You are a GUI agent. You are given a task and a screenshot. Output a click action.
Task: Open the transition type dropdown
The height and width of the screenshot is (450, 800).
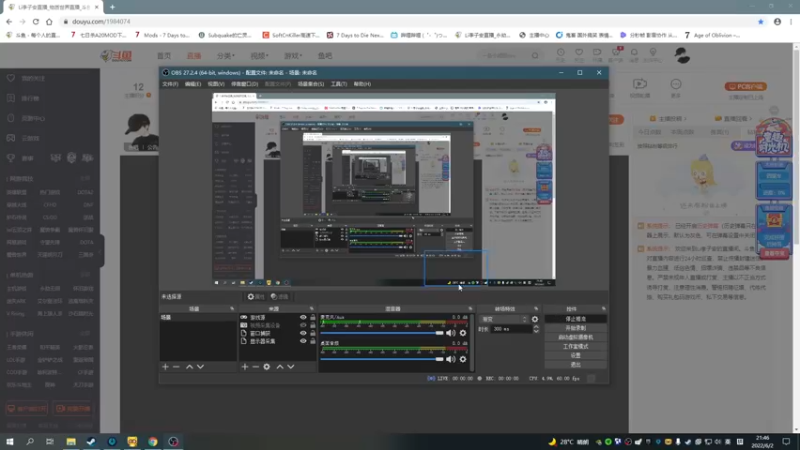tap(504, 319)
